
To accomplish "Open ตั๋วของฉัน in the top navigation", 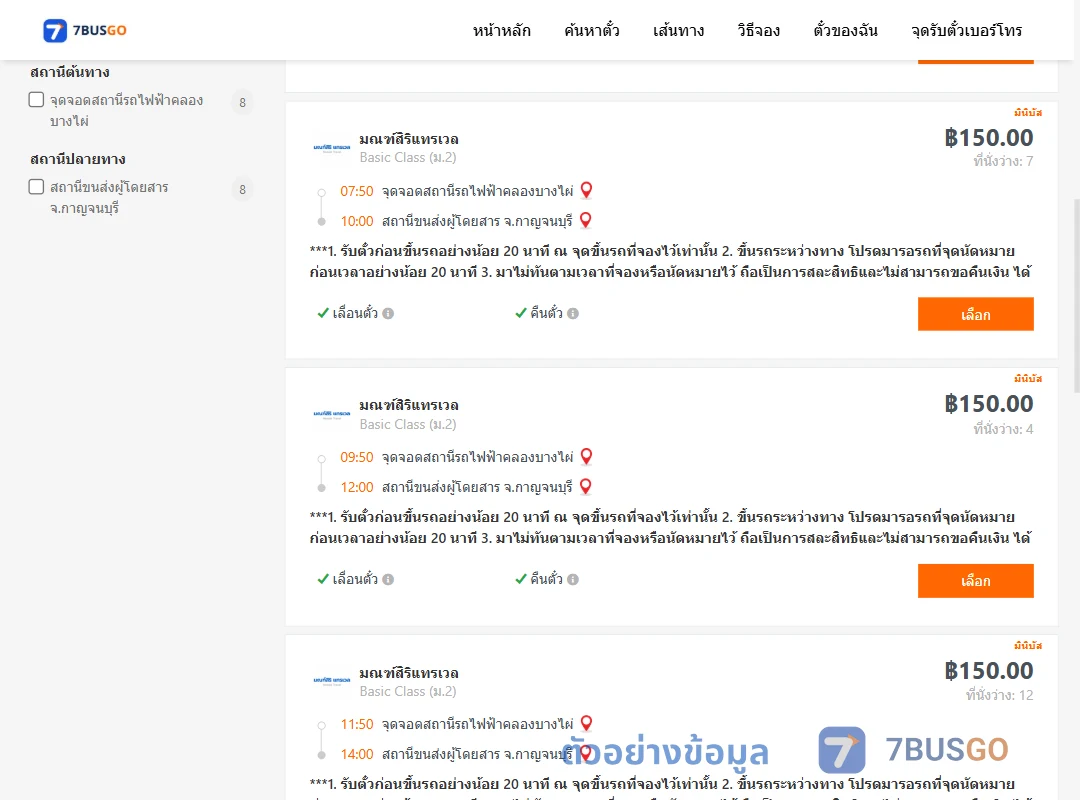I will (845, 30).
